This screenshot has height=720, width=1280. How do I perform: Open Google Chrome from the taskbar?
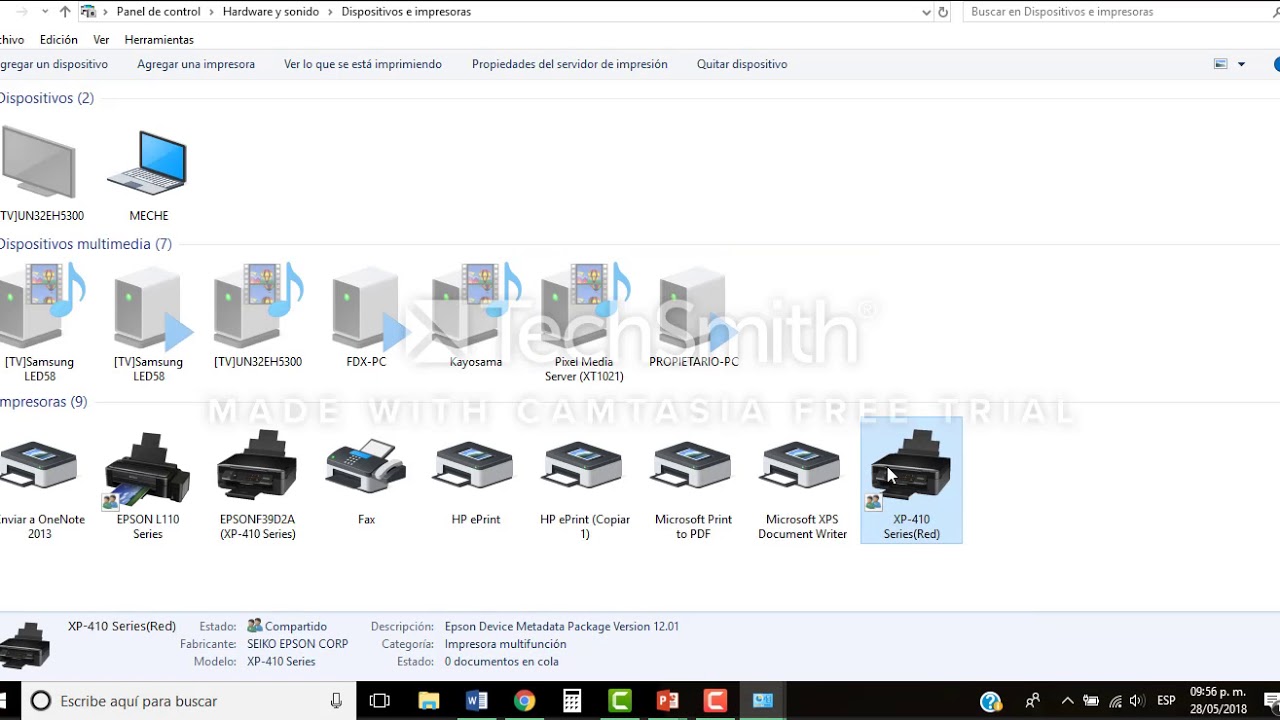[x=524, y=701]
